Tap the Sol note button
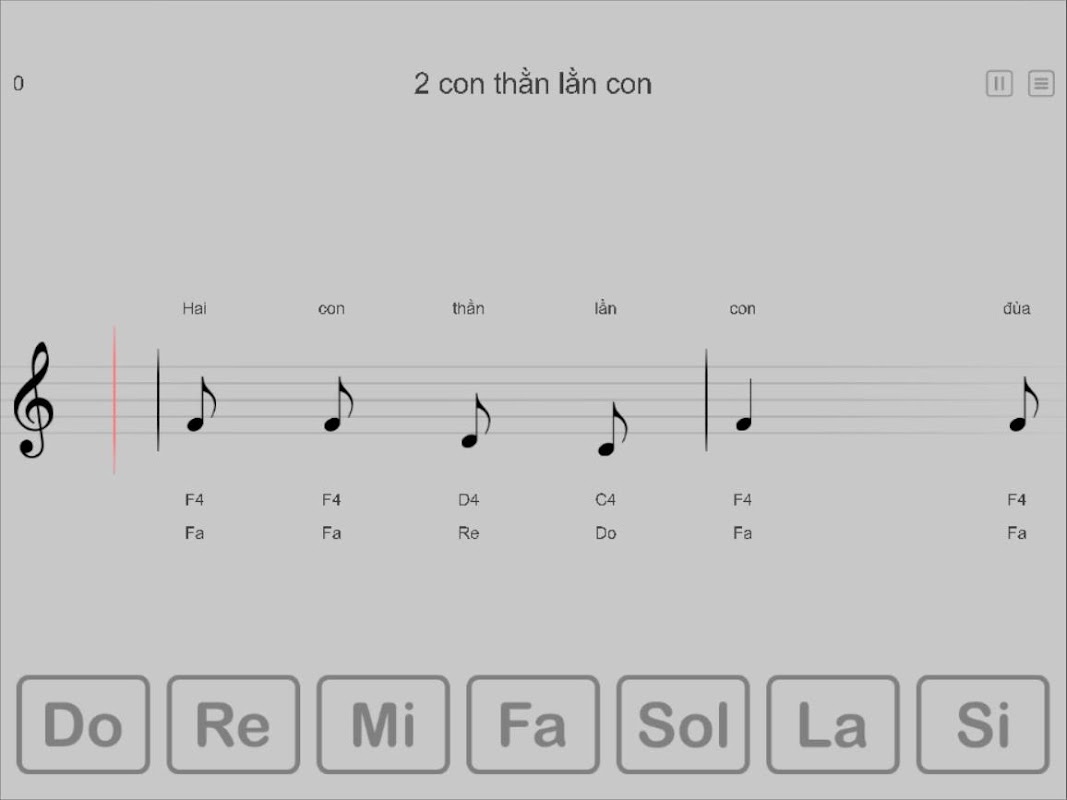 tap(683, 724)
